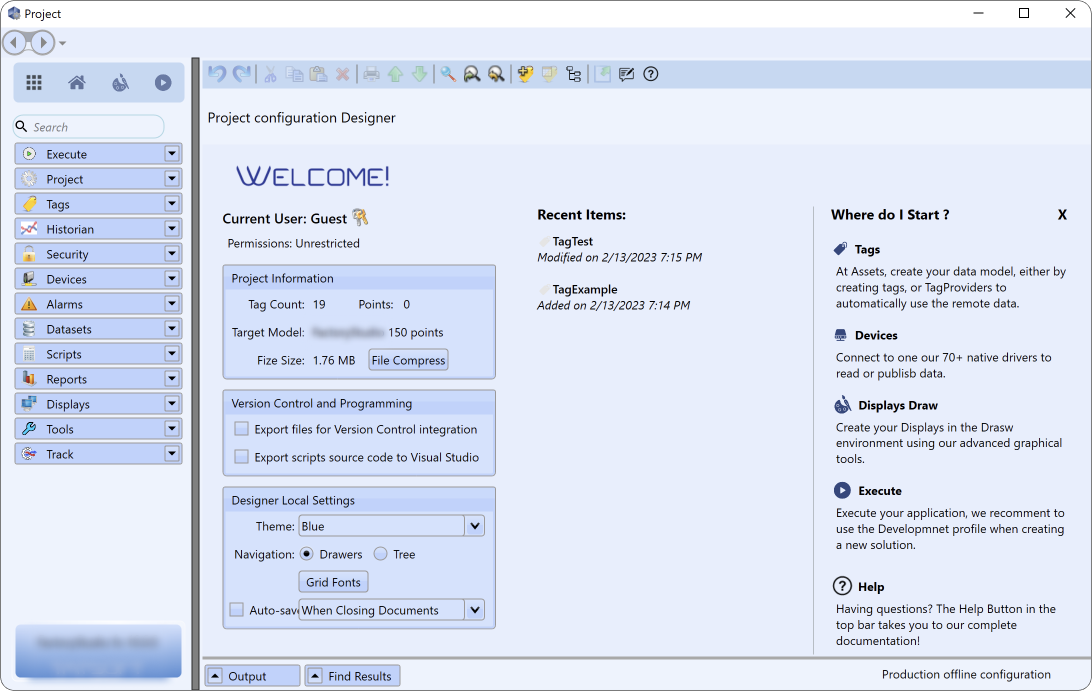Open the When Closing Documents dropdown

474,610
